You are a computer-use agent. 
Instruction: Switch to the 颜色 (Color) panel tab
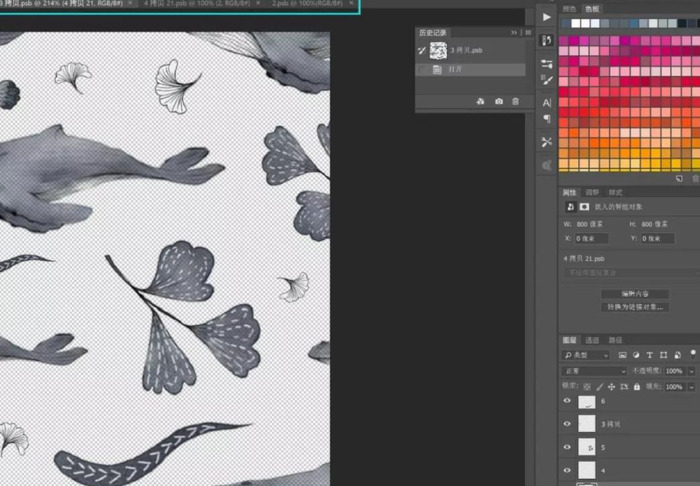click(x=569, y=8)
